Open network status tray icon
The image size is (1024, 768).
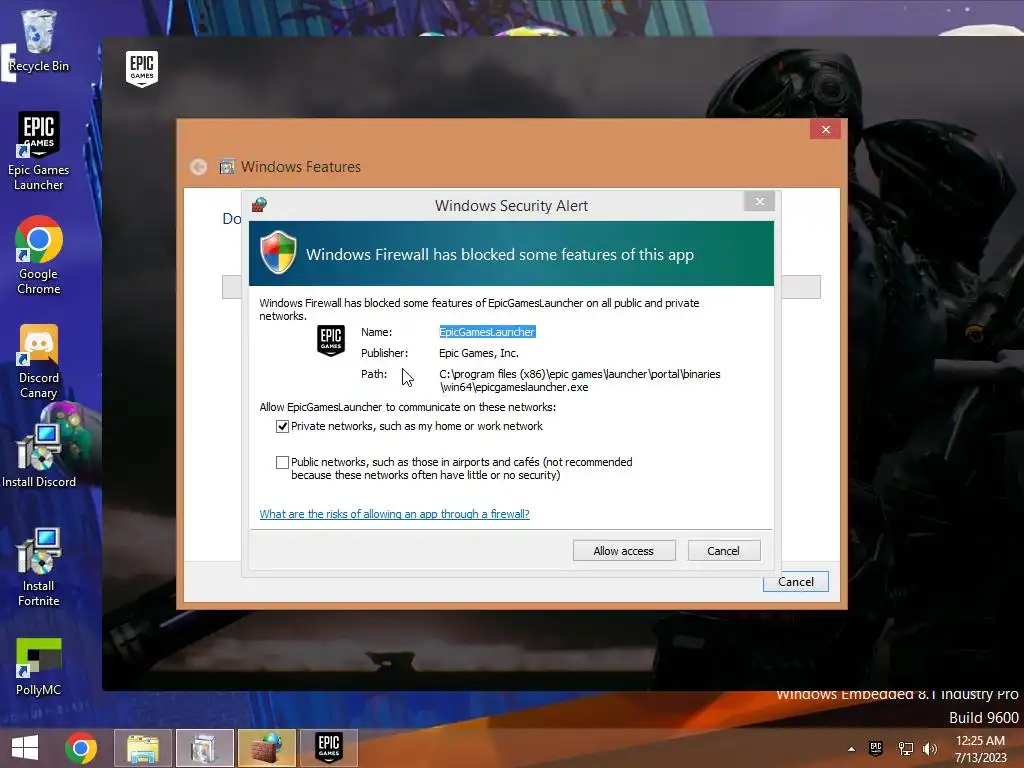pos(905,748)
